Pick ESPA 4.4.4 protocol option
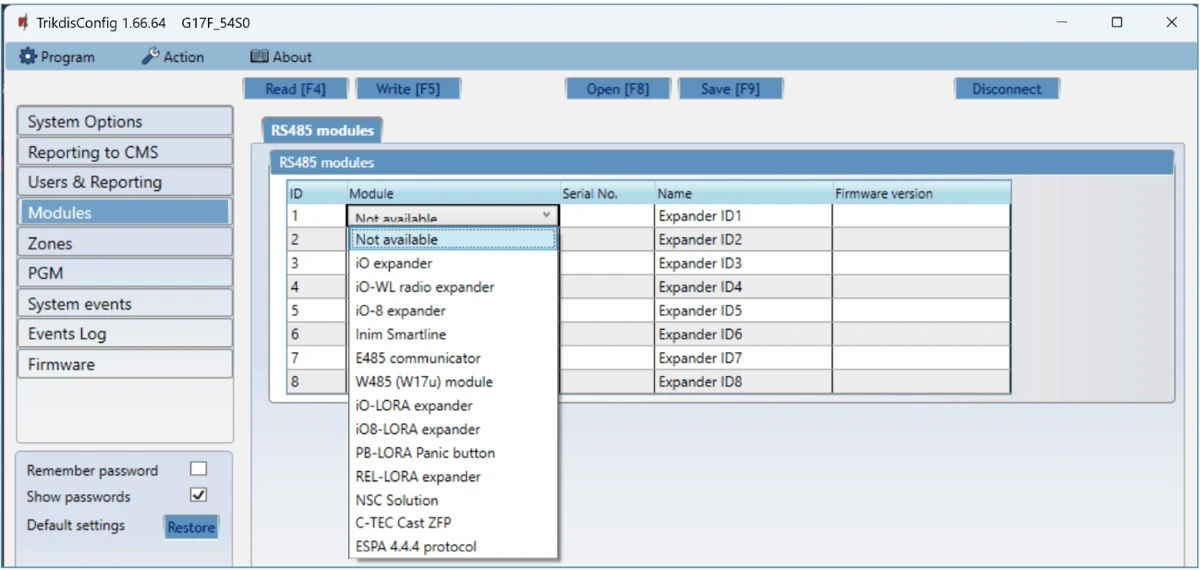1200x570 pixels. [x=416, y=547]
